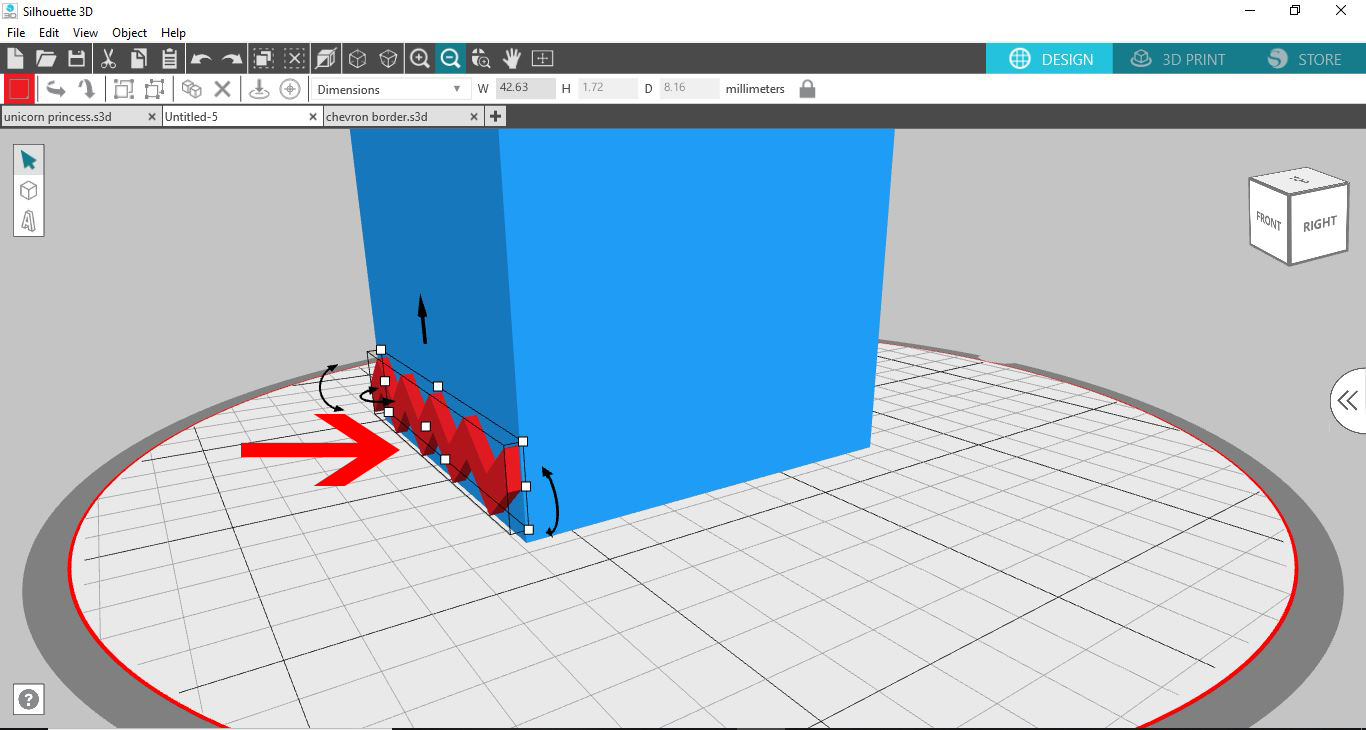Image resolution: width=1366 pixels, height=730 pixels.
Task: Add a new tab with plus
Action: (495, 116)
